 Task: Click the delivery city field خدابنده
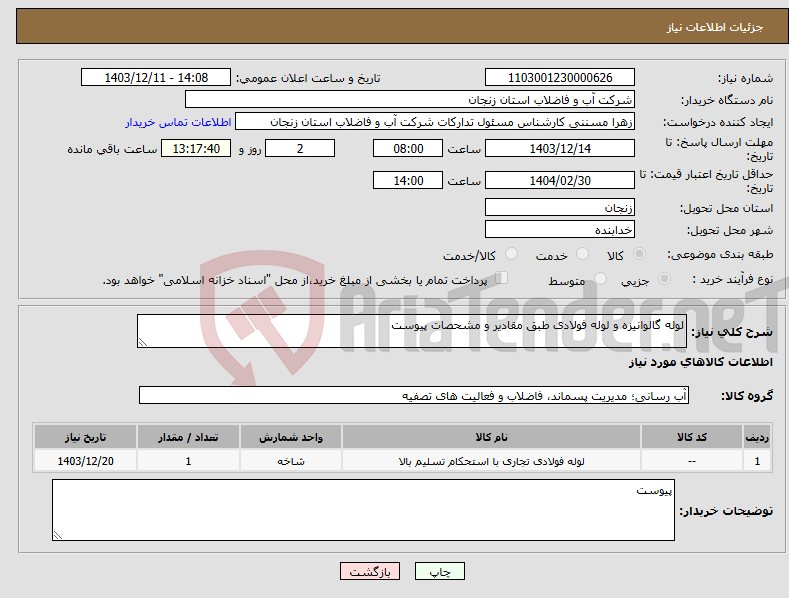coord(560,230)
